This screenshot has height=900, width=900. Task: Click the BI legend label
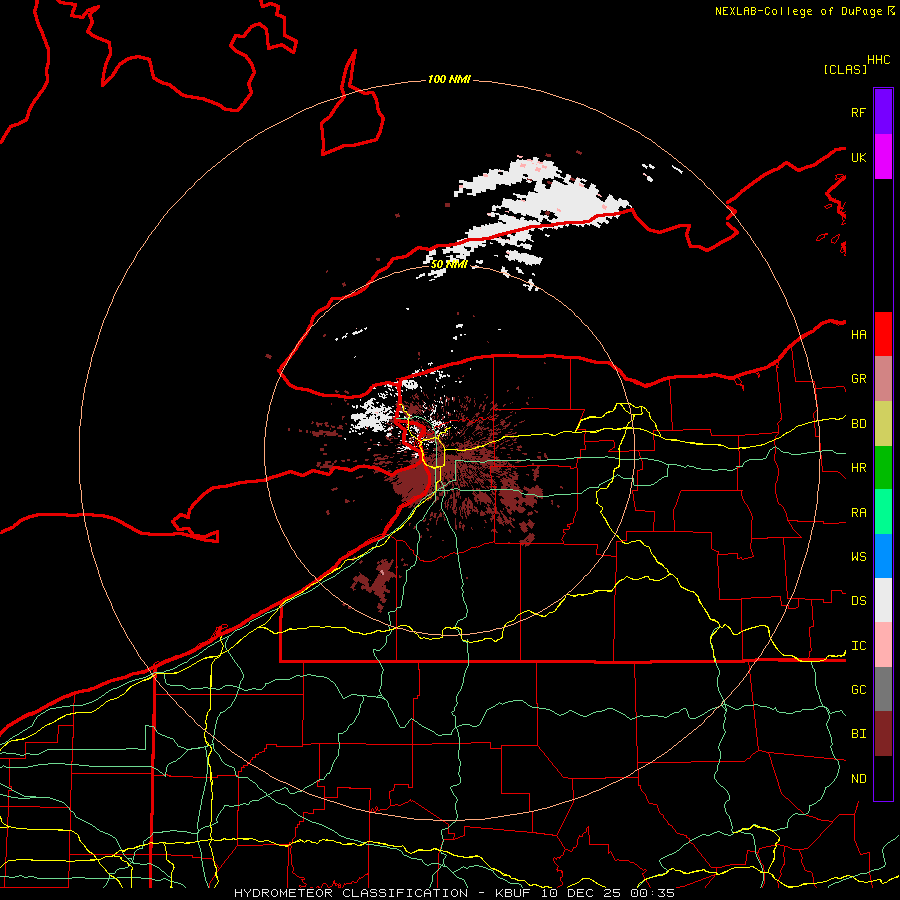click(x=858, y=734)
